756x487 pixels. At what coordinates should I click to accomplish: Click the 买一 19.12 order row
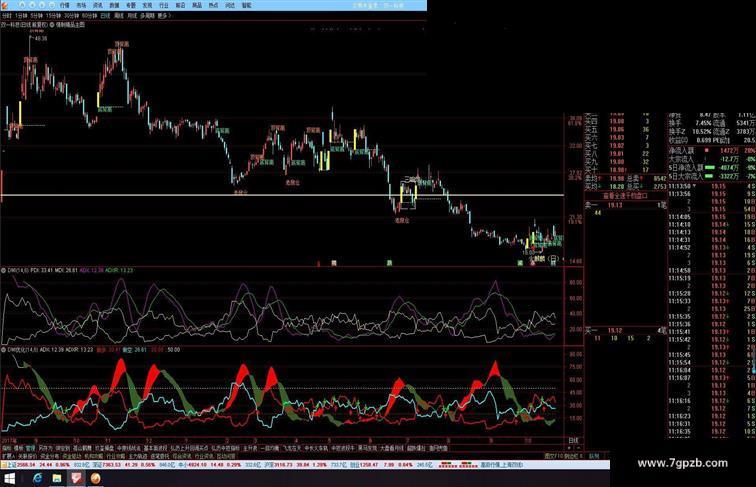625,331
